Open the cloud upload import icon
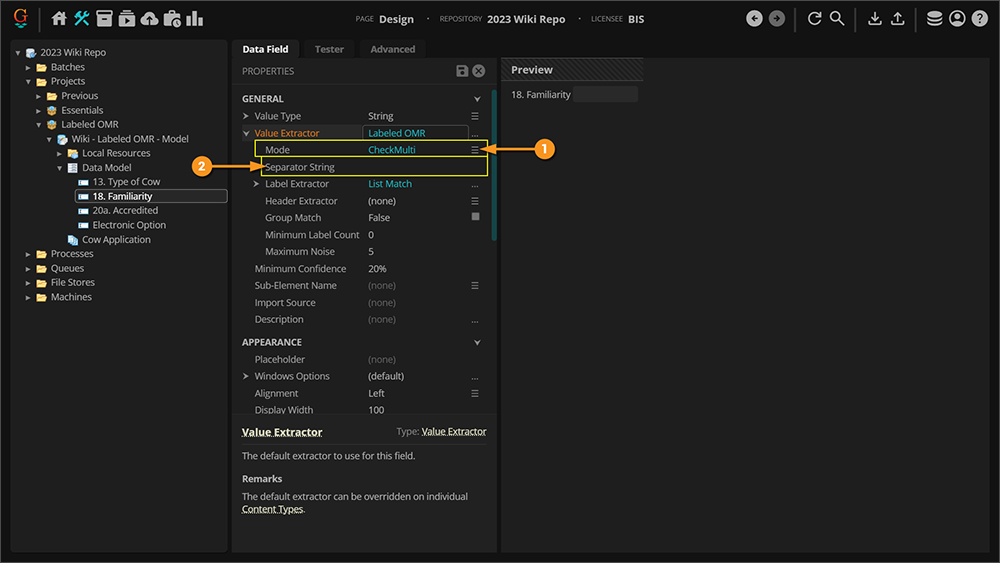The image size is (1000, 563). 149,19
